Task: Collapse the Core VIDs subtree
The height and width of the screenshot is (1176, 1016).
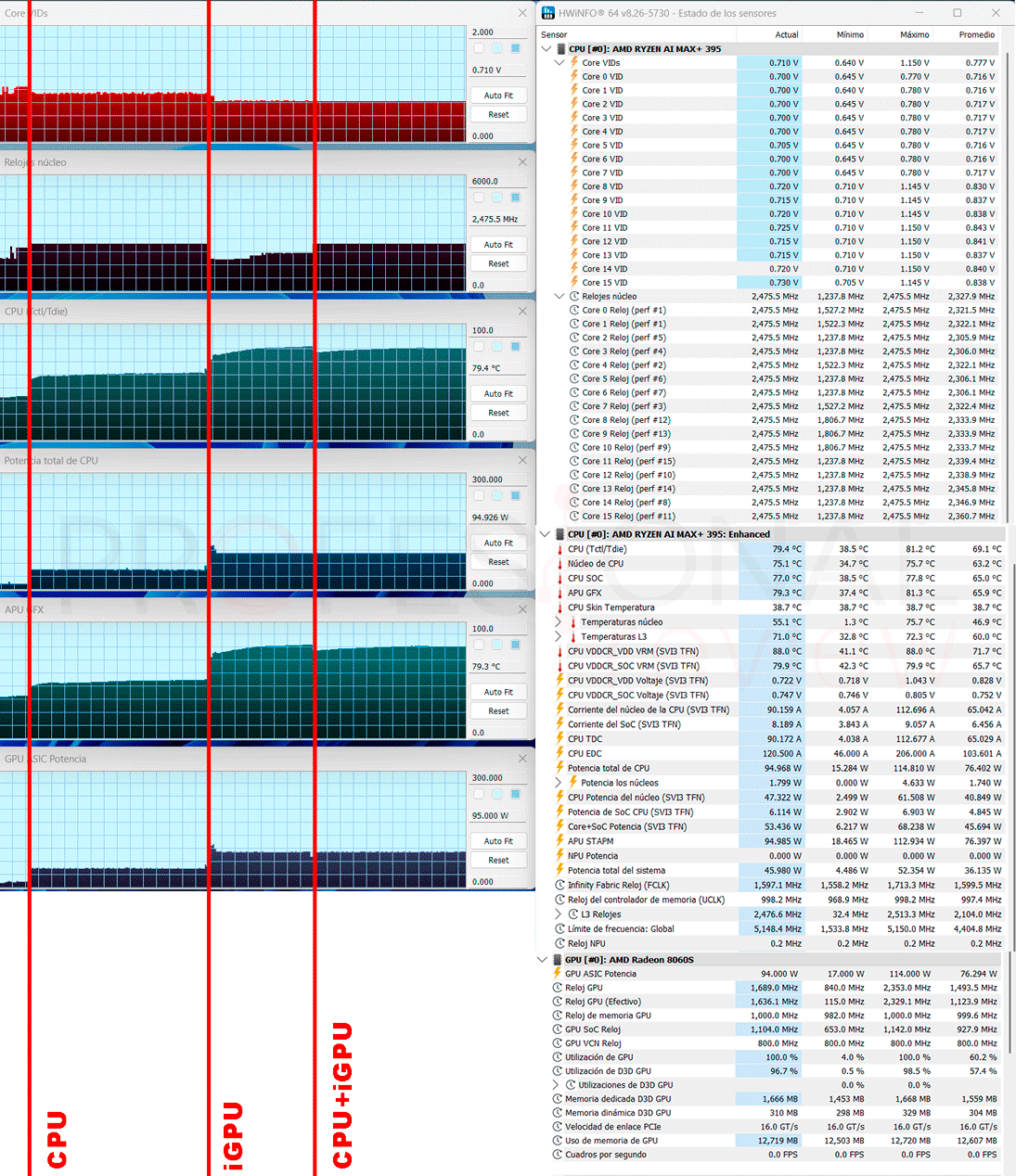Action: click(x=559, y=63)
